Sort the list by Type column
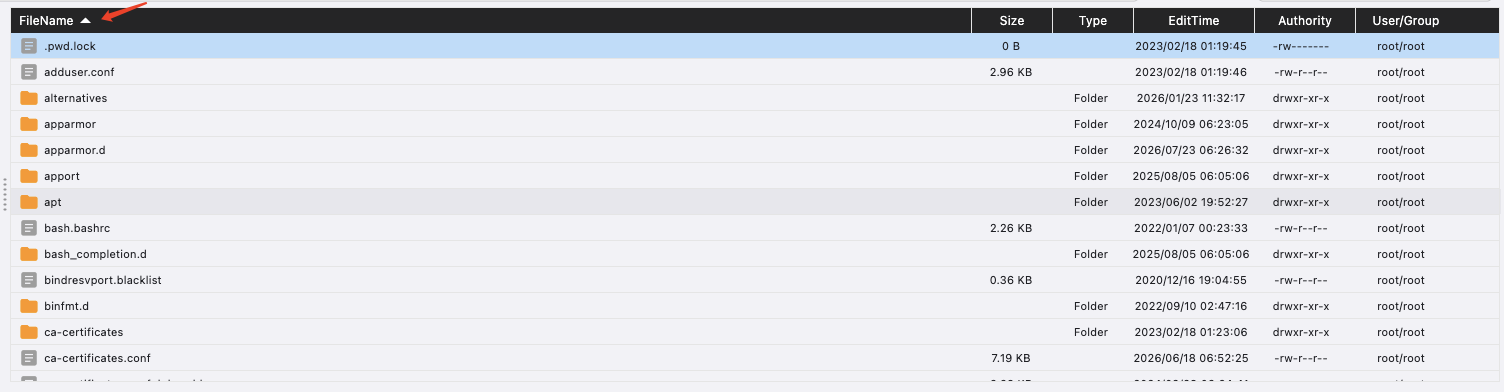The height and width of the screenshot is (392, 1504). pyautogui.click(x=1093, y=20)
